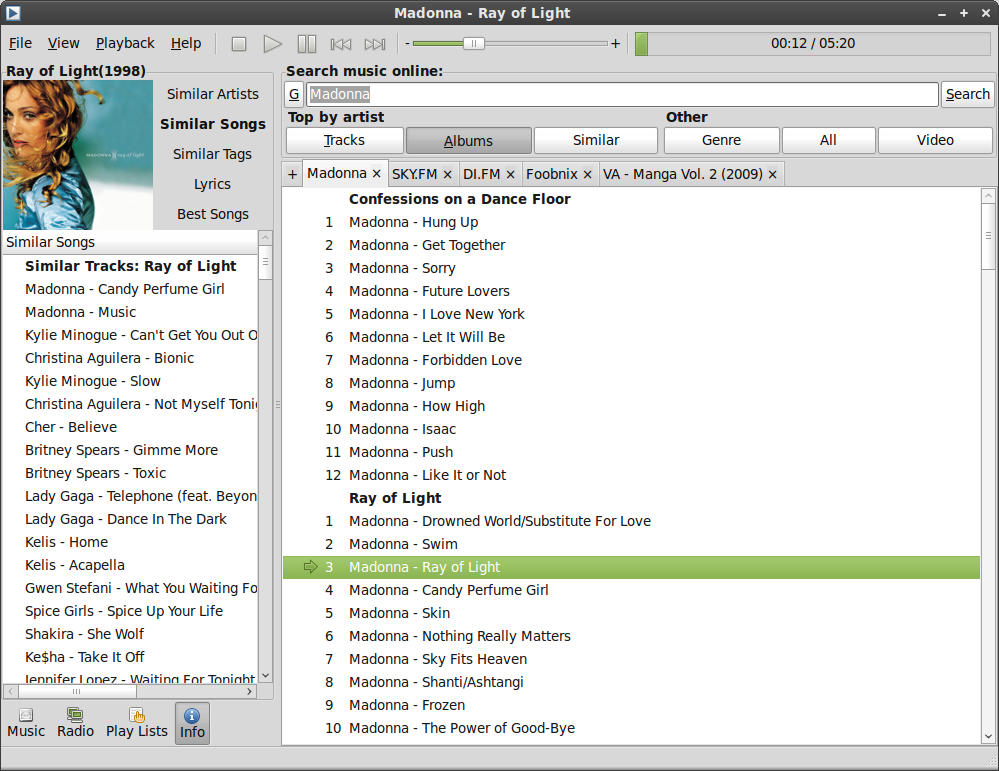Select Ke$ha - Take It Off entry
Viewport: 999px width, 771px height.
tap(130, 657)
